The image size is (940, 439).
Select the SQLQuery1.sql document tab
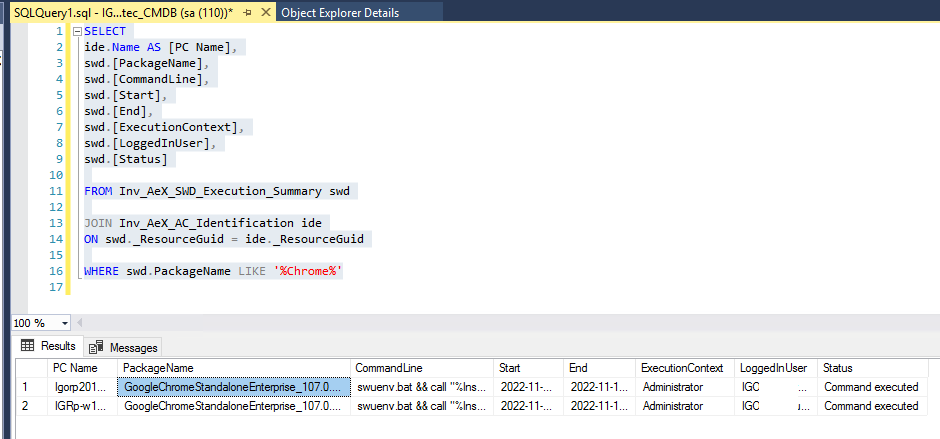point(120,12)
